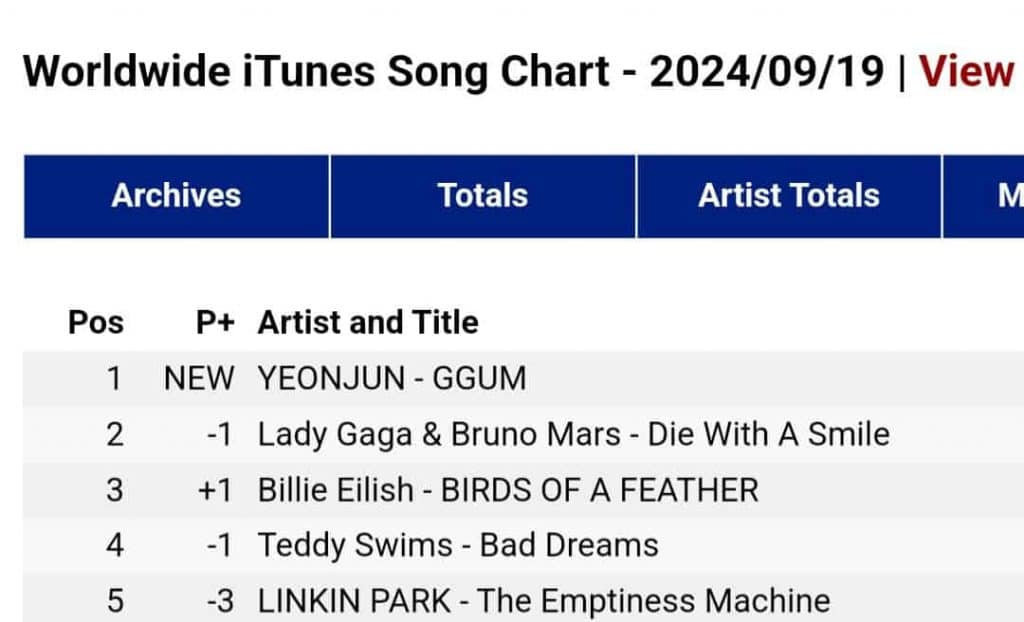Click position number 5 in the chart
Image resolution: width=1024 pixels, height=622 pixels.
(x=114, y=601)
